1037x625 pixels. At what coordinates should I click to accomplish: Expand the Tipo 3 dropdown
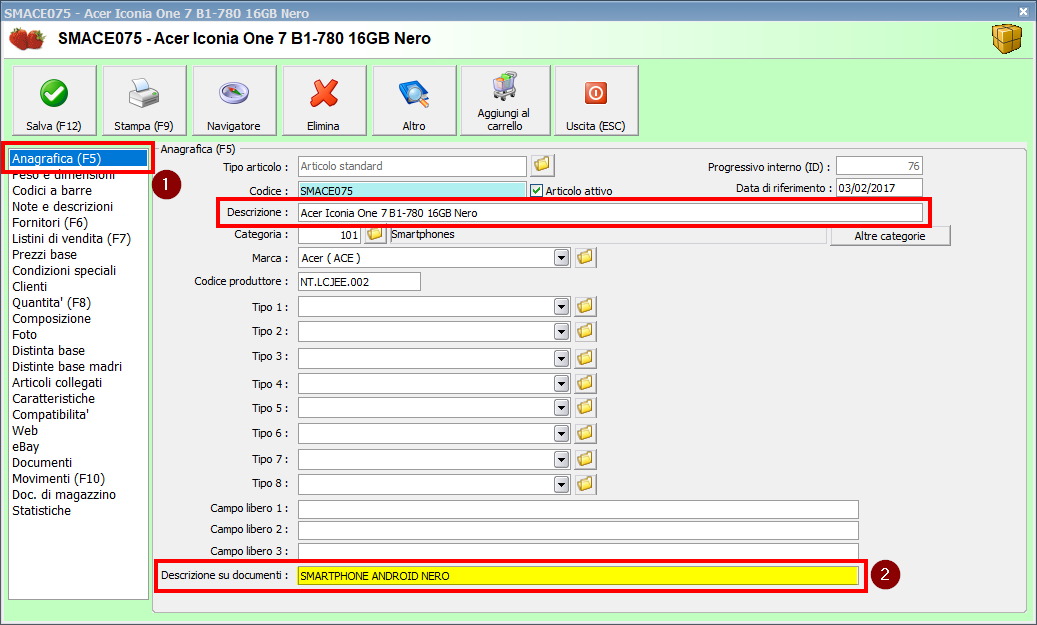(x=561, y=358)
